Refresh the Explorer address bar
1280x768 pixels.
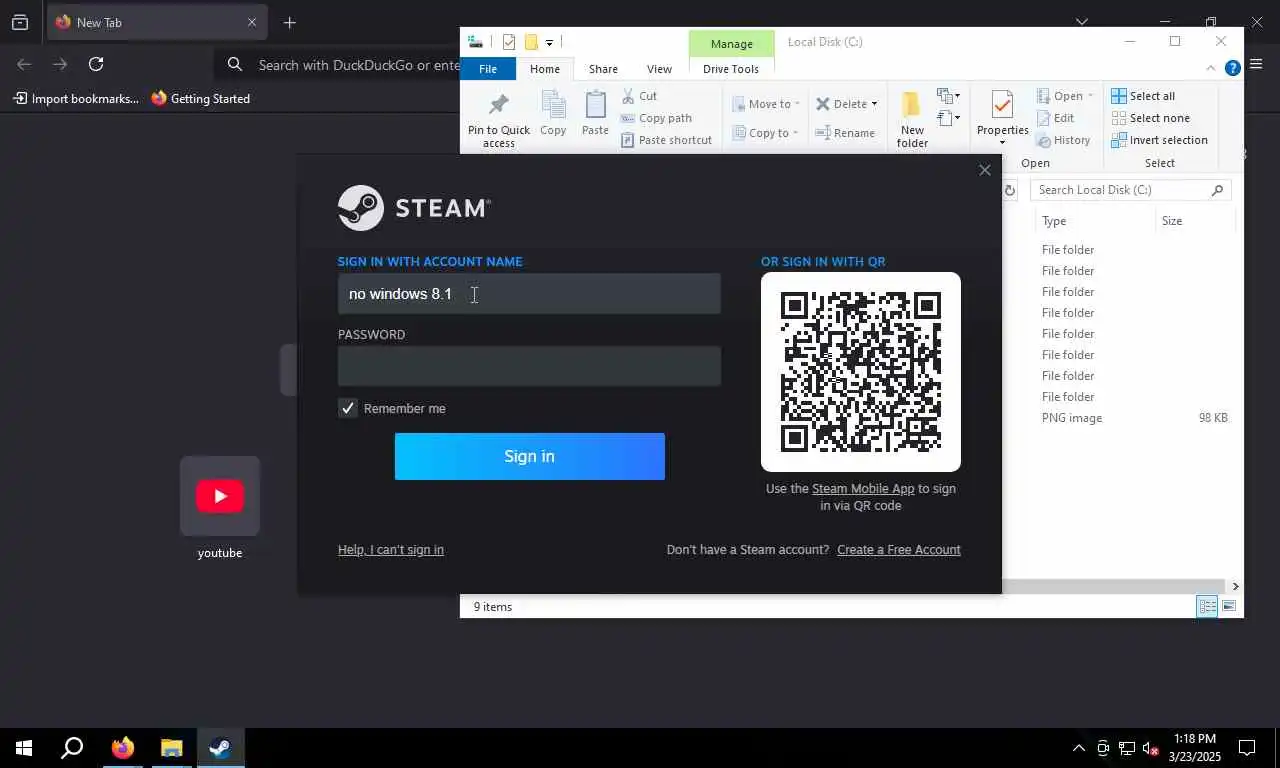click(1010, 190)
